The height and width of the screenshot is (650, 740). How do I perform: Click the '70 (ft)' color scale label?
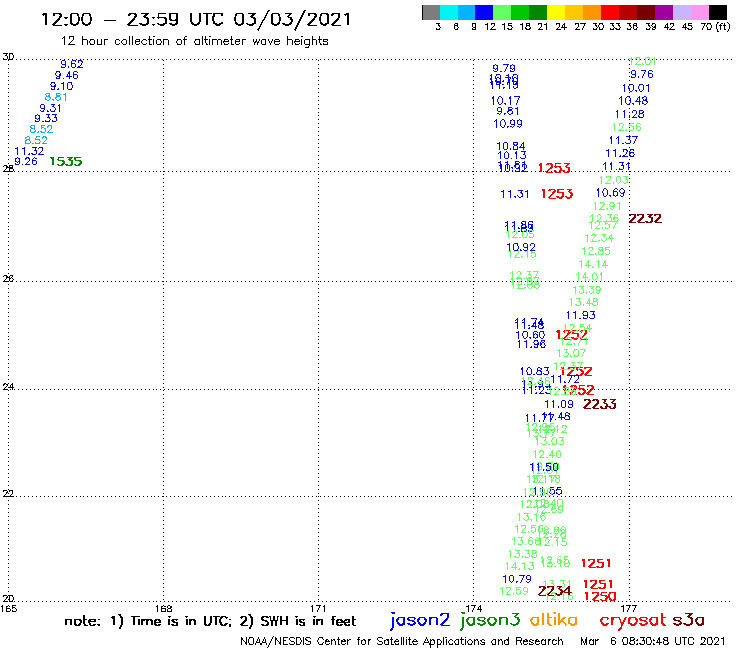click(x=715, y=26)
